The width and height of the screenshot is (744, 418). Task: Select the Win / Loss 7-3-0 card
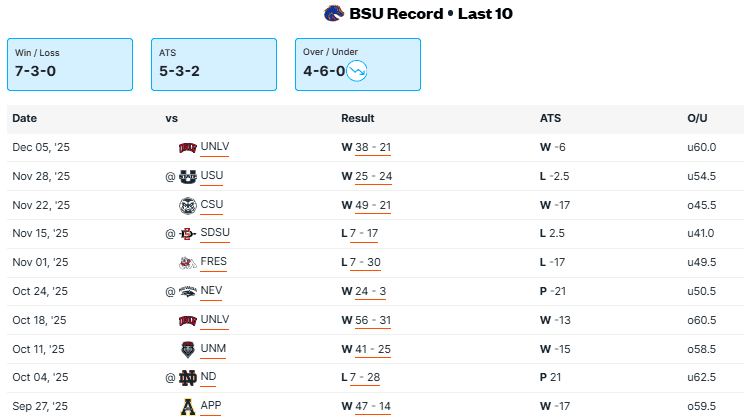(x=69, y=64)
